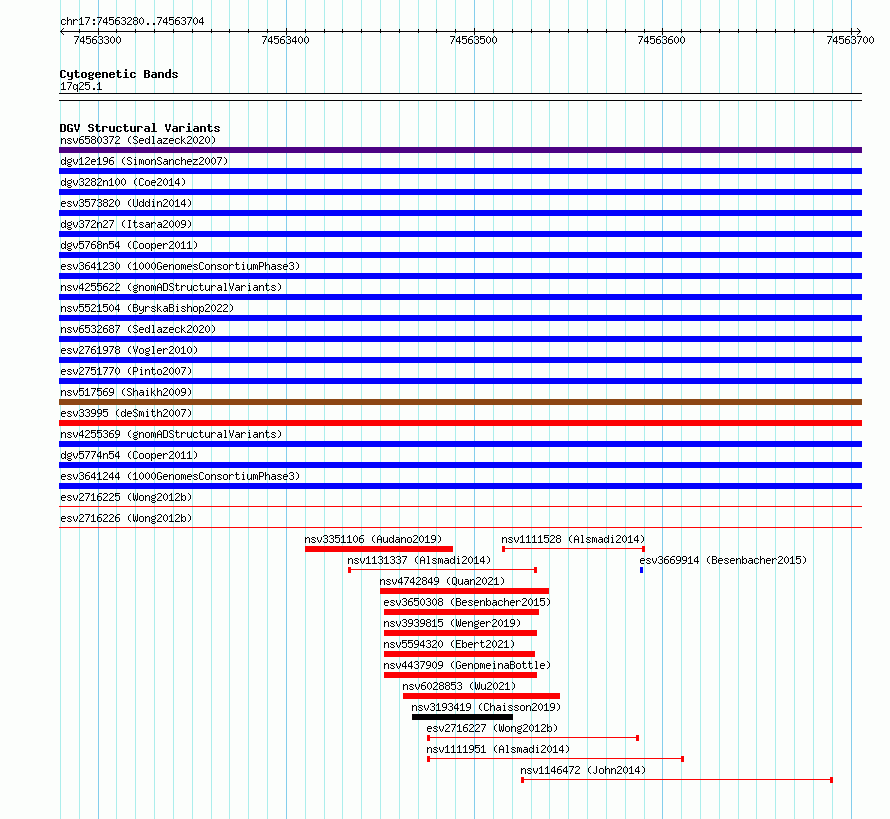Select nsv517569 (Shaikh2009) label

(x=126, y=392)
